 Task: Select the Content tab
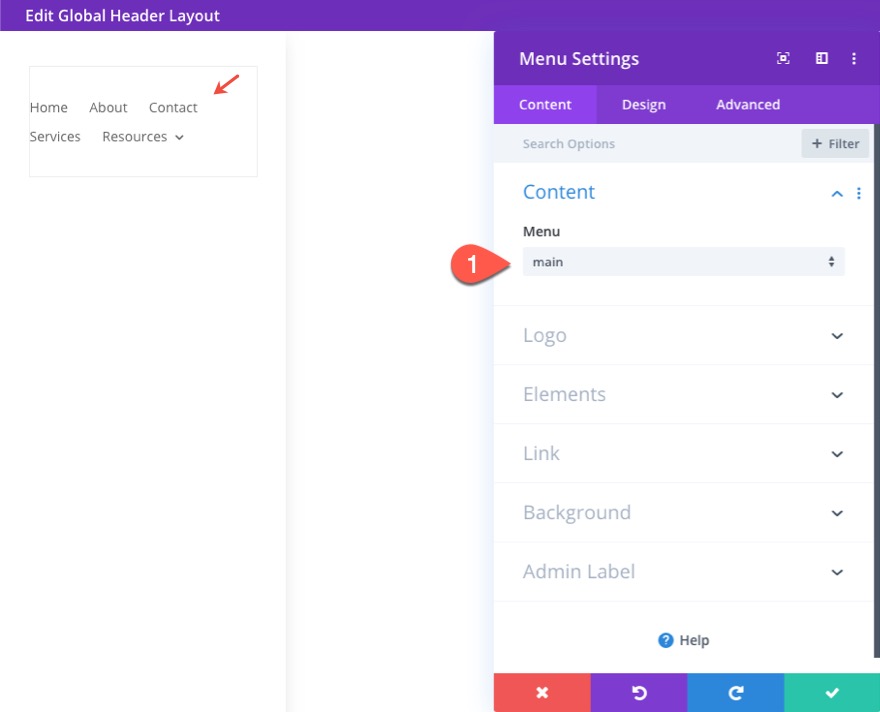click(x=545, y=104)
